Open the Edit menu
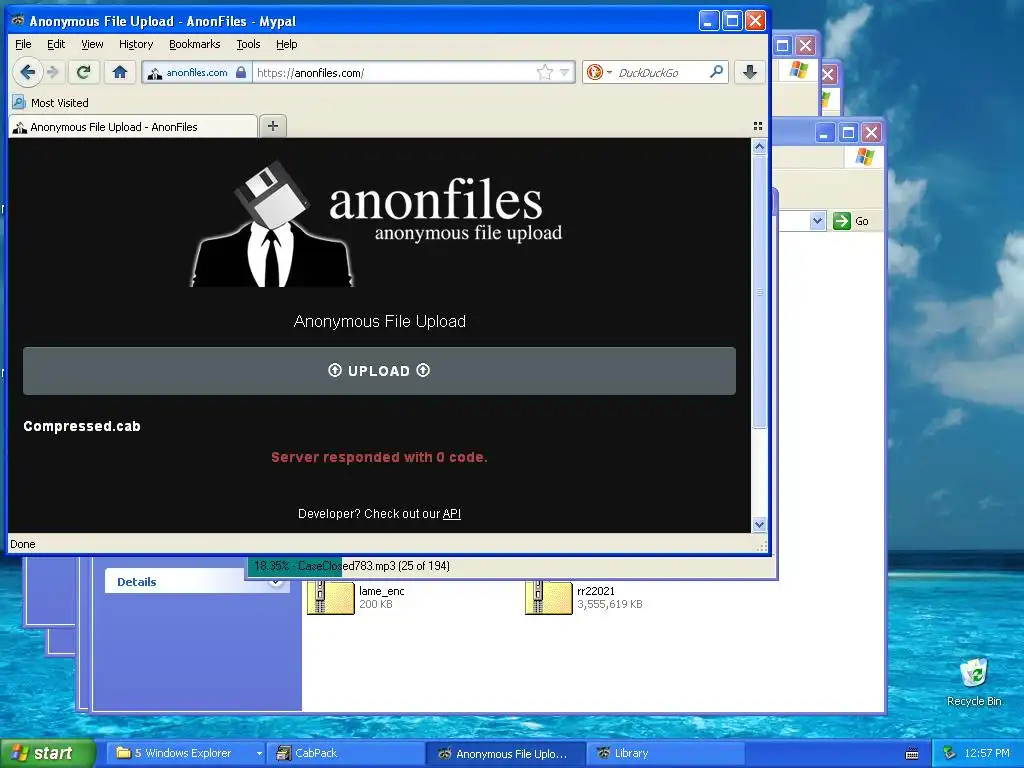 [56, 44]
